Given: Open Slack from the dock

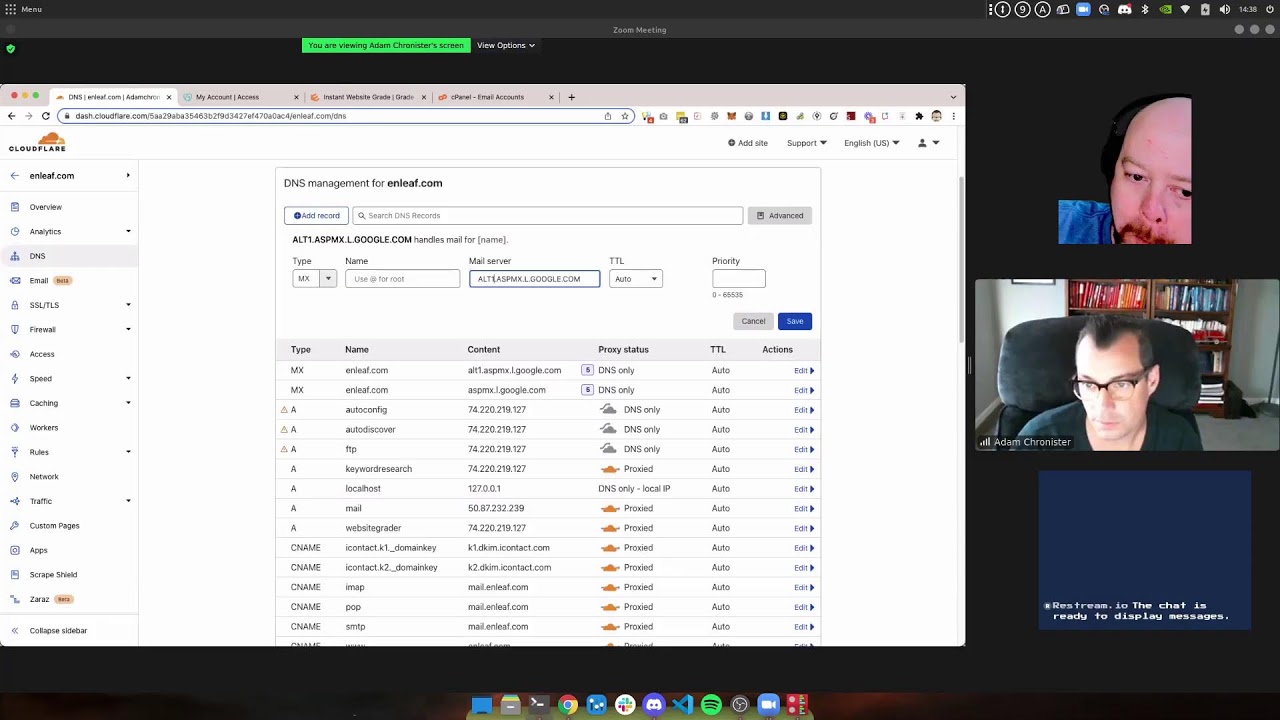Looking at the screenshot, I should coord(625,705).
